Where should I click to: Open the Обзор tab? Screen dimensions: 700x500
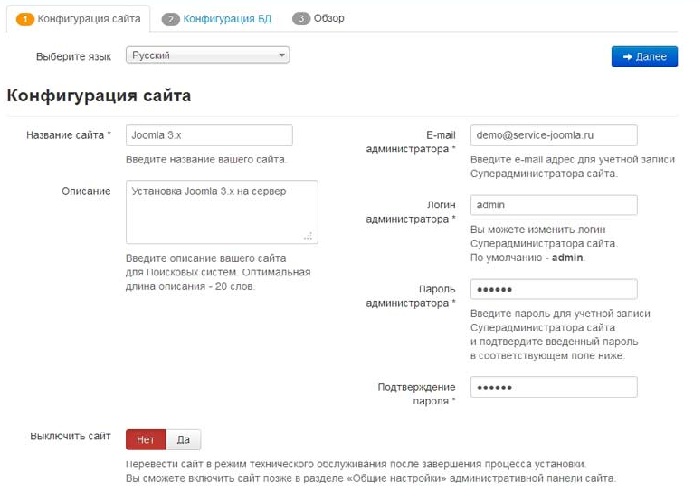pyautogui.click(x=329, y=18)
